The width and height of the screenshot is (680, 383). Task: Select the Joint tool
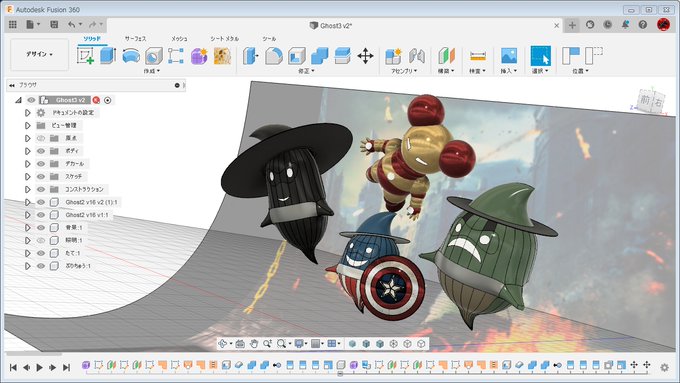416,56
